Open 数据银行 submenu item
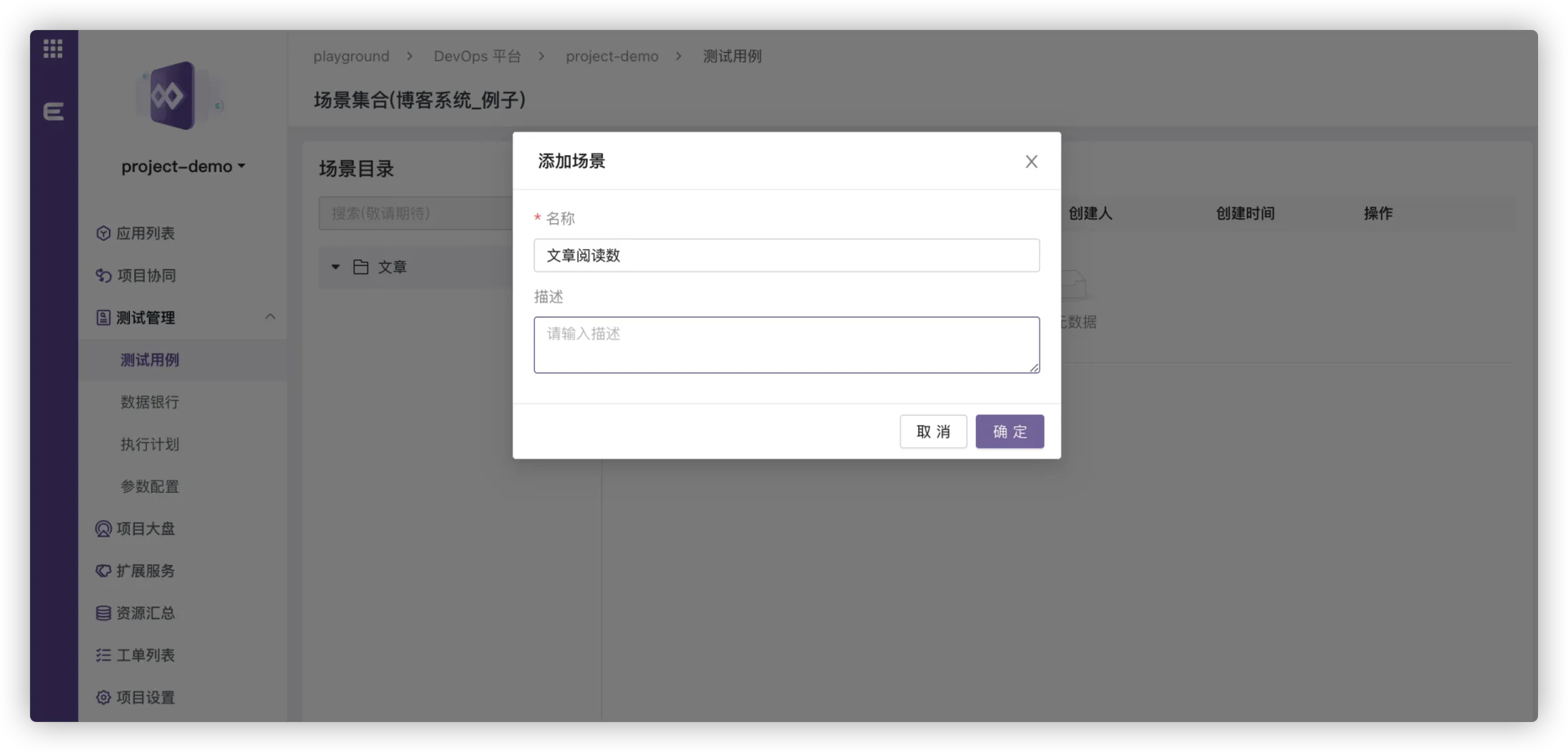The image size is (1568, 752). pos(150,402)
